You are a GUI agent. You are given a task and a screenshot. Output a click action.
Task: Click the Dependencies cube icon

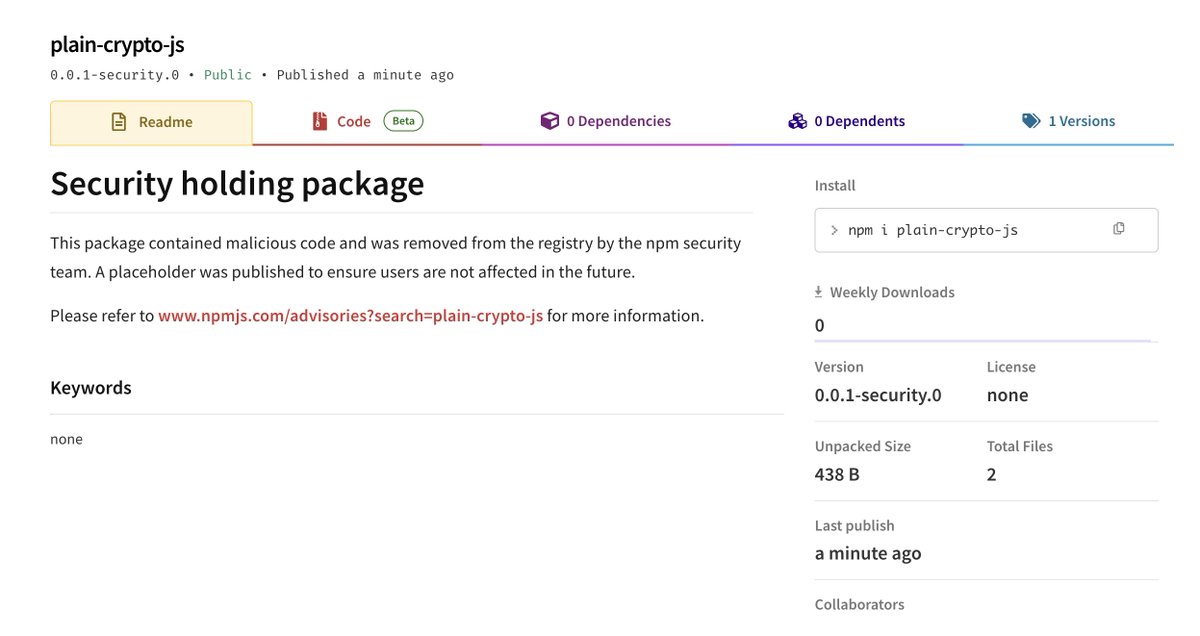click(549, 121)
